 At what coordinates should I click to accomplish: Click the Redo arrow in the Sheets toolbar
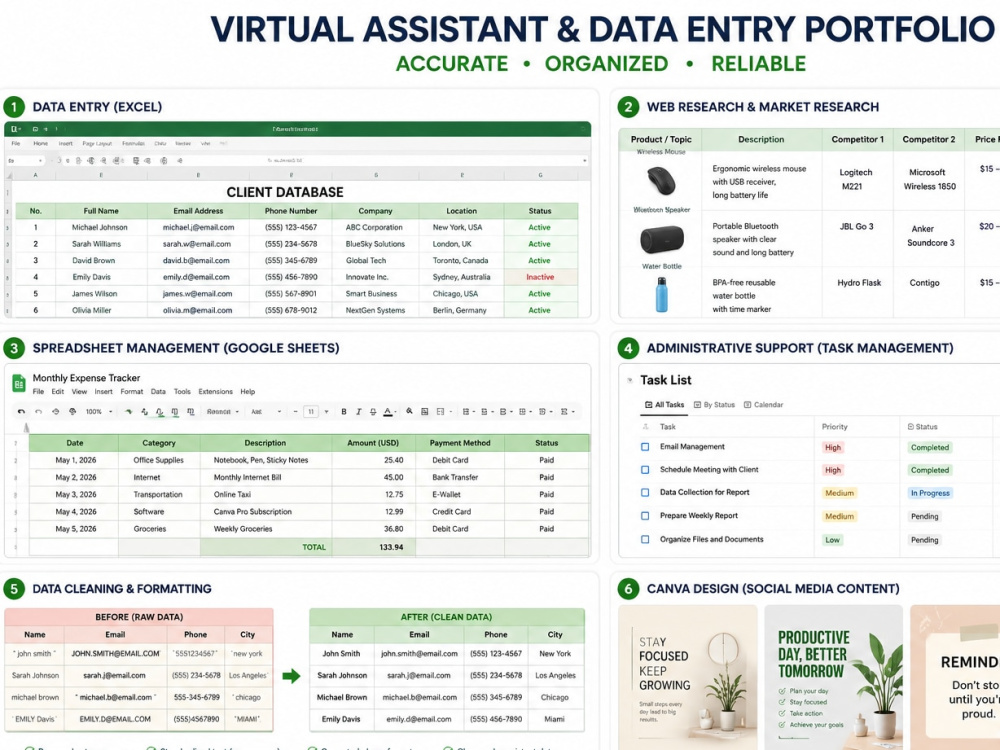click(x=38, y=411)
